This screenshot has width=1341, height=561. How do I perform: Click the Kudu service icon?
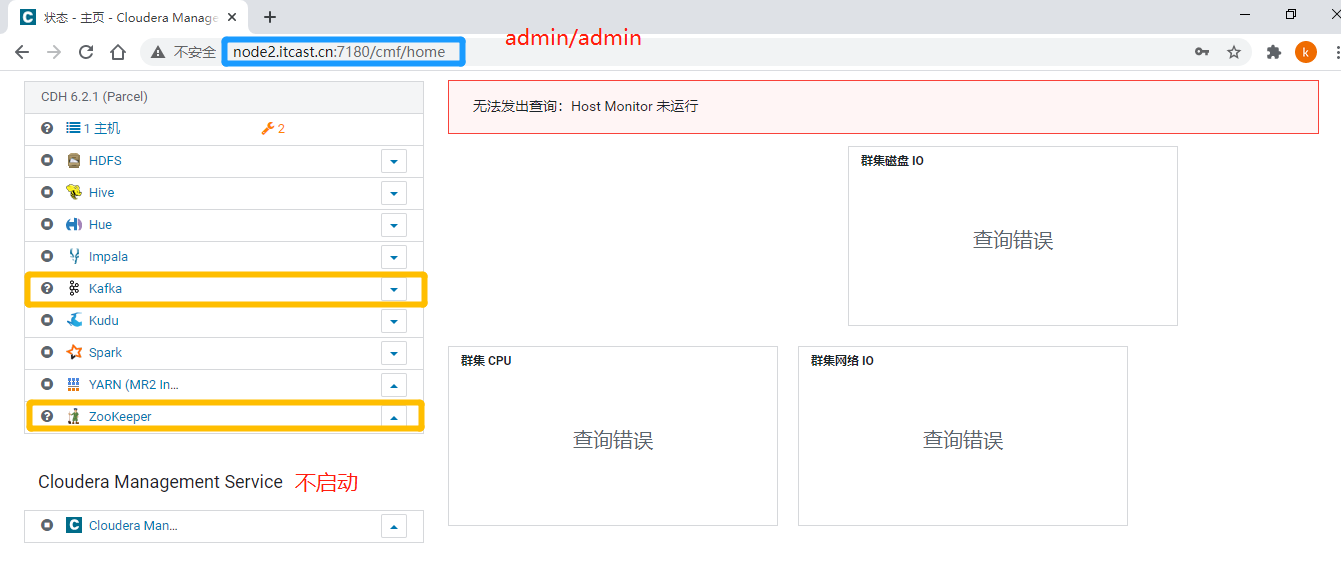[73, 321]
